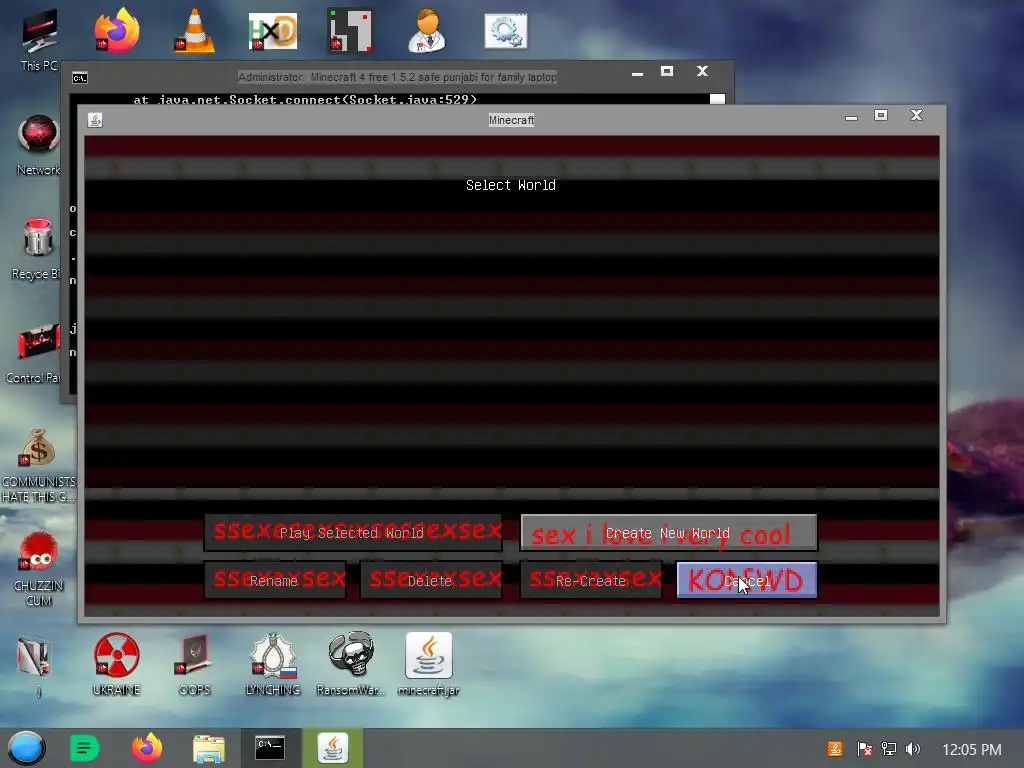
Task: Open the RansomWar skull icon
Action: (351, 663)
